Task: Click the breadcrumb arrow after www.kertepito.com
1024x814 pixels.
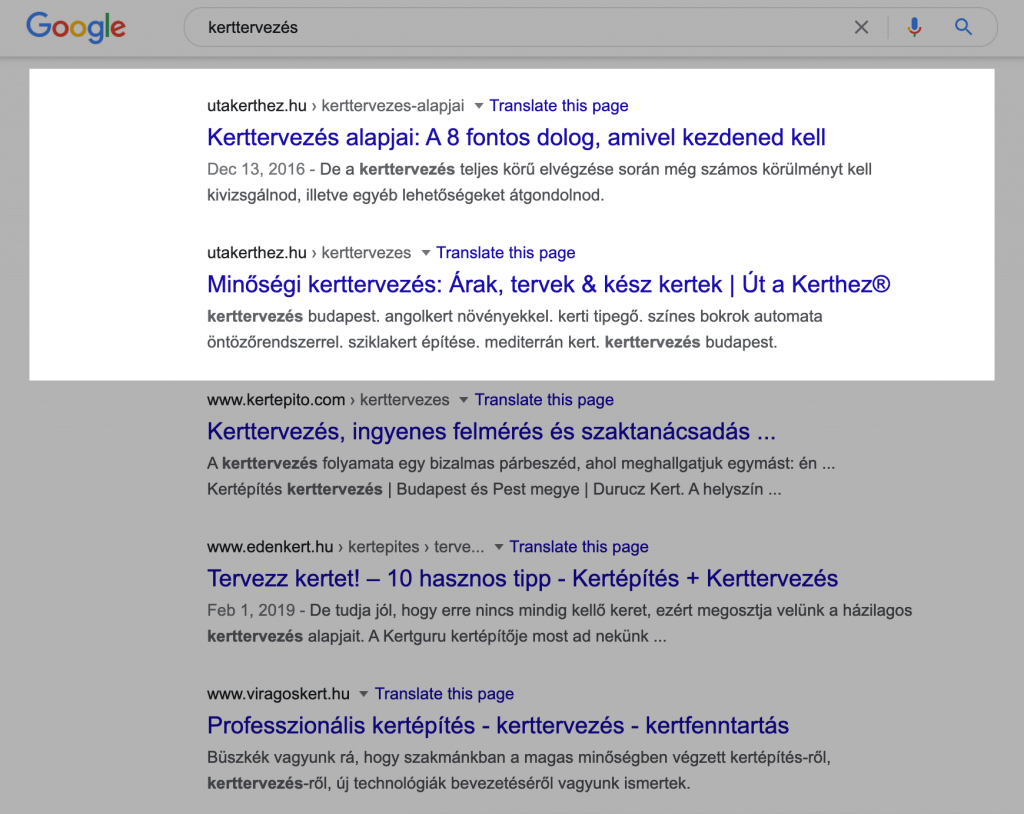Action: pos(354,399)
